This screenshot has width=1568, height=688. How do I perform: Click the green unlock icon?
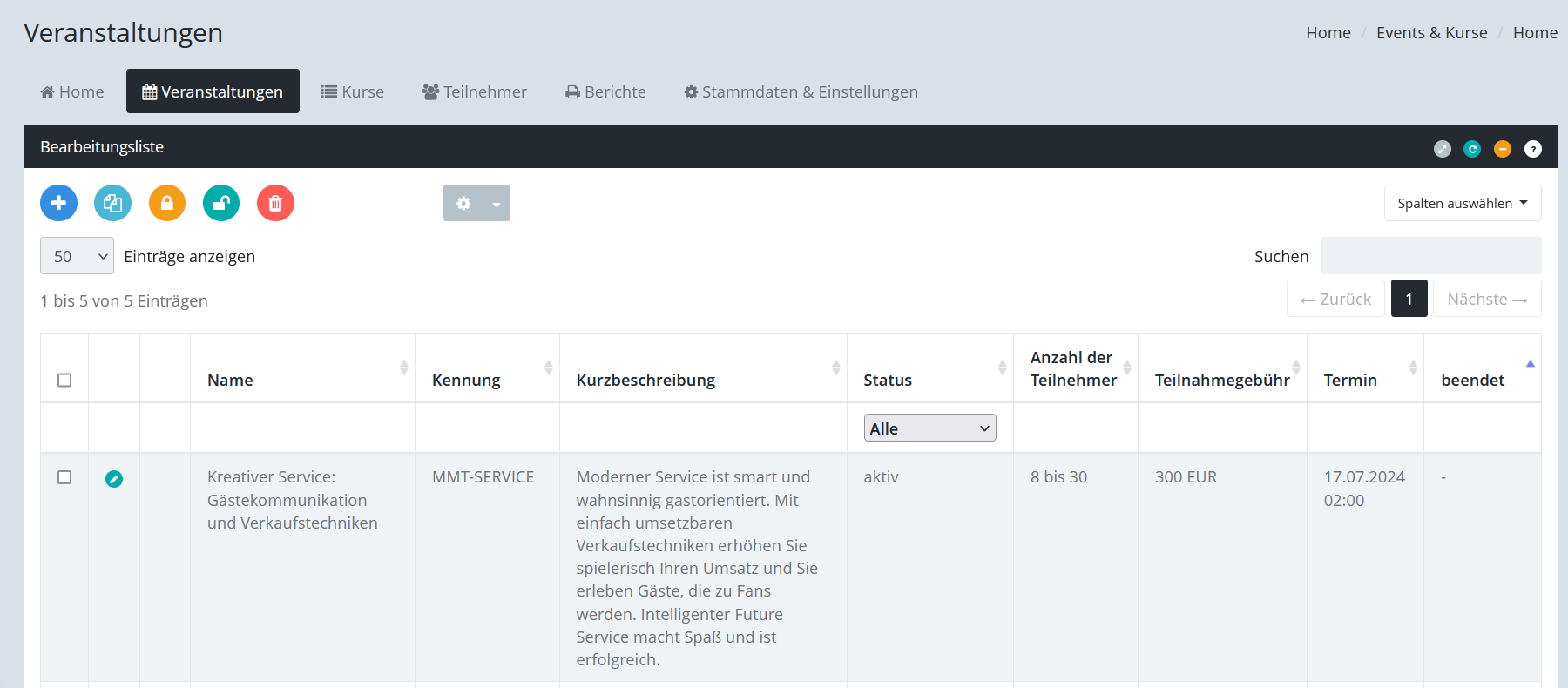[x=221, y=203]
